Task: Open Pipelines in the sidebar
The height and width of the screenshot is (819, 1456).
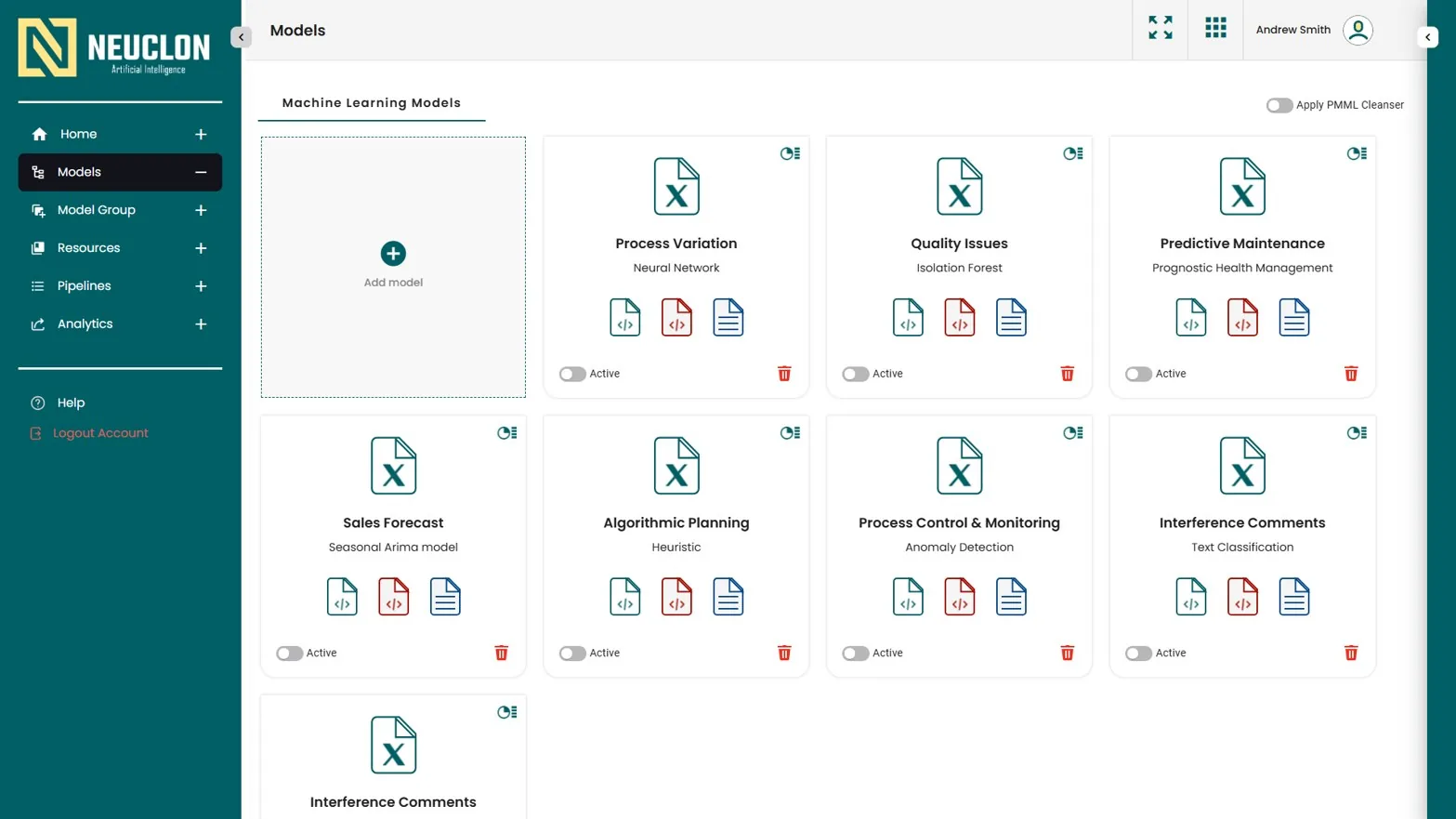Action: (120, 286)
